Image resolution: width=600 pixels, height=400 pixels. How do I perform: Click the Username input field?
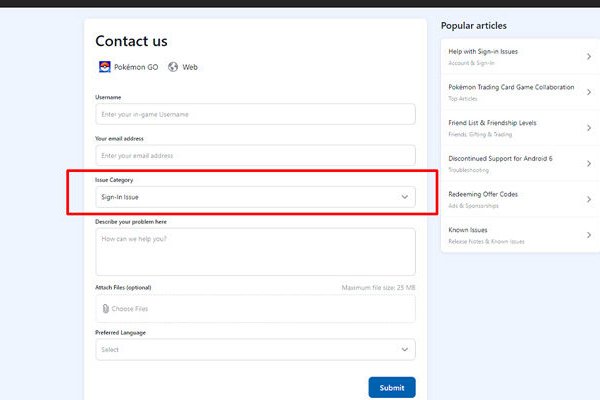pyautogui.click(x=255, y=114)
